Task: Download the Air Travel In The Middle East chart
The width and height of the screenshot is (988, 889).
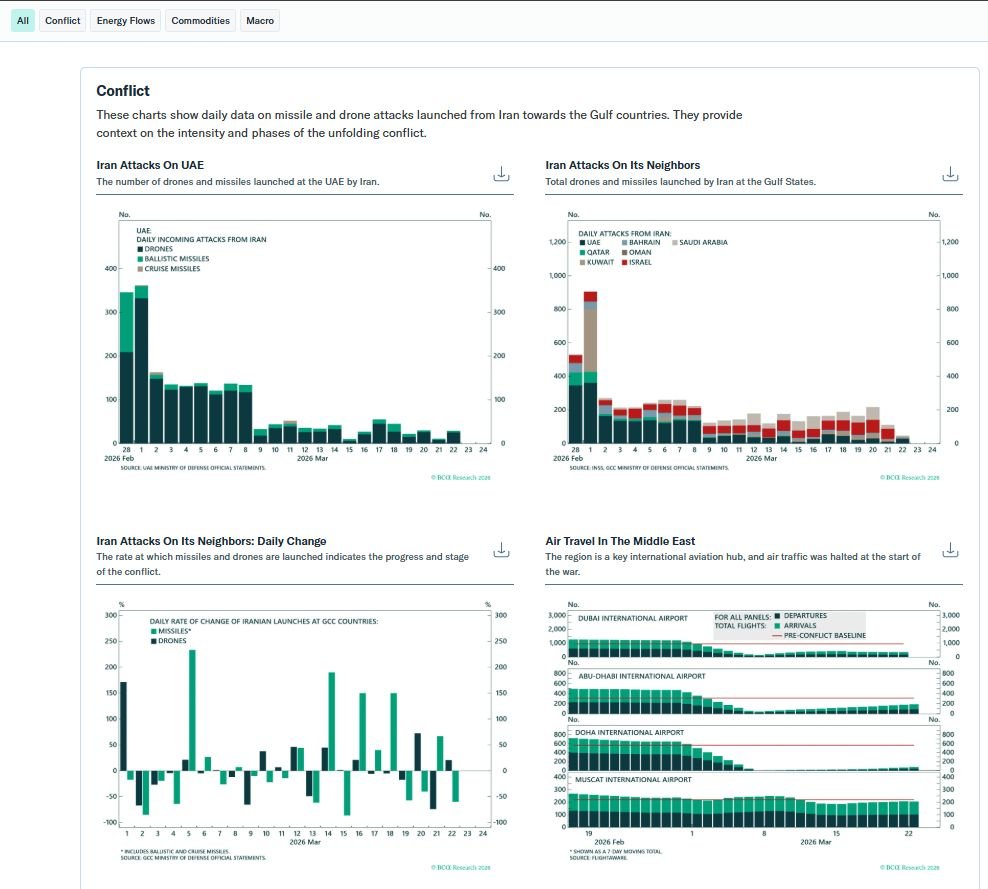Action: [x=949, y=548]
